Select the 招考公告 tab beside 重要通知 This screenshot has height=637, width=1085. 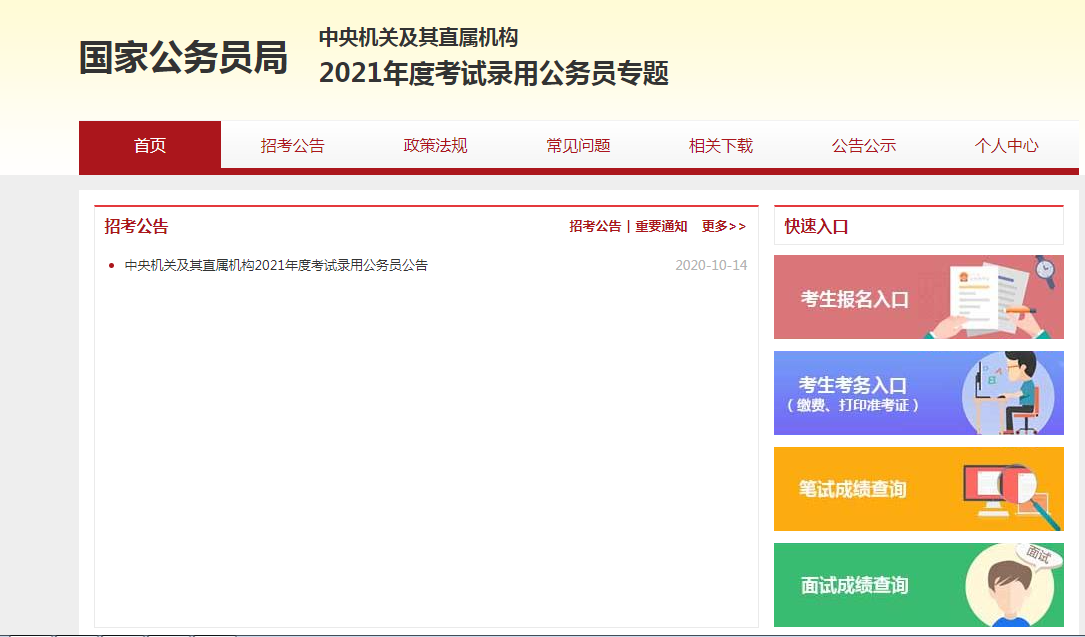click(x=595, y=227)
